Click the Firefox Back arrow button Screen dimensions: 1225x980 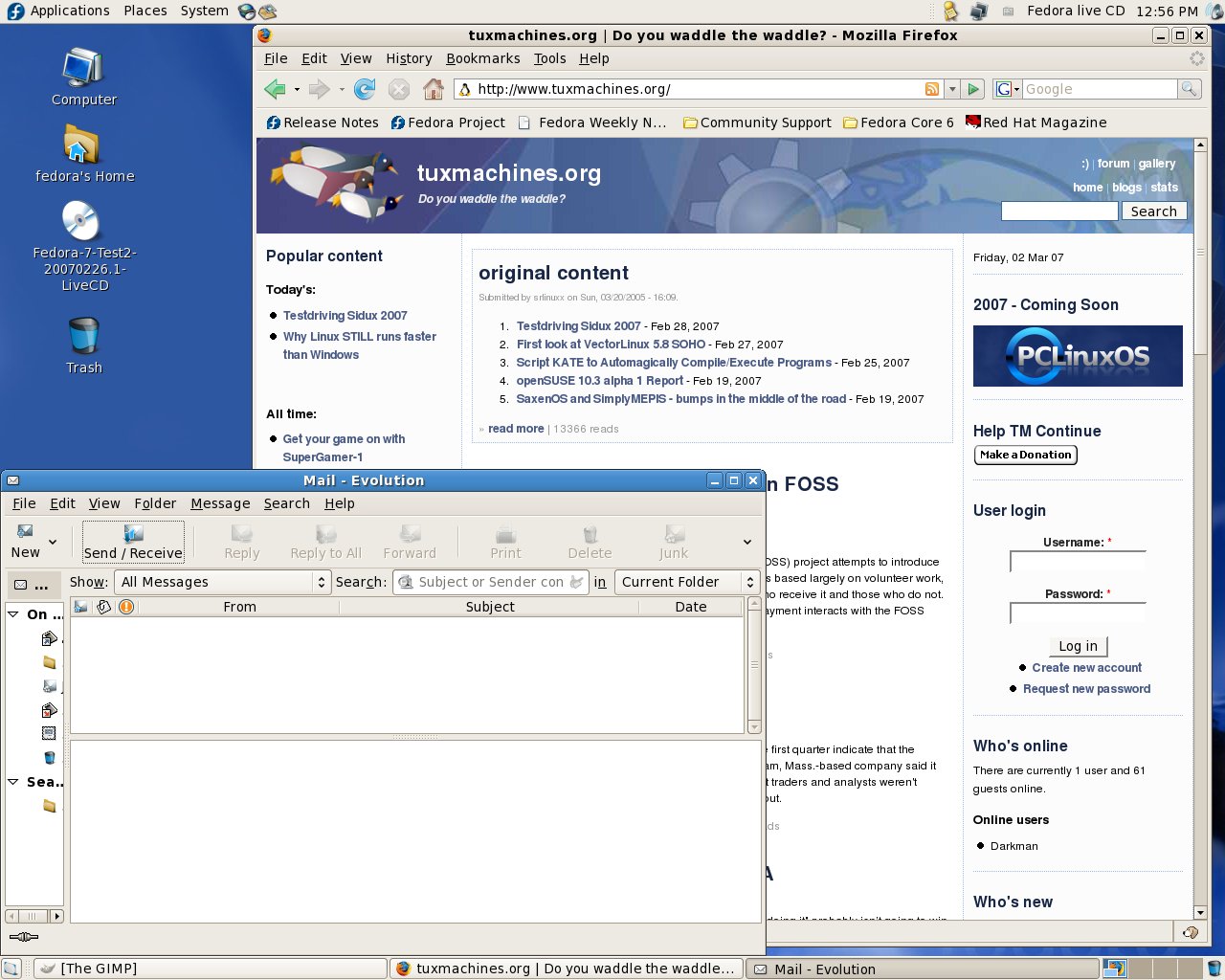point(276,89)
